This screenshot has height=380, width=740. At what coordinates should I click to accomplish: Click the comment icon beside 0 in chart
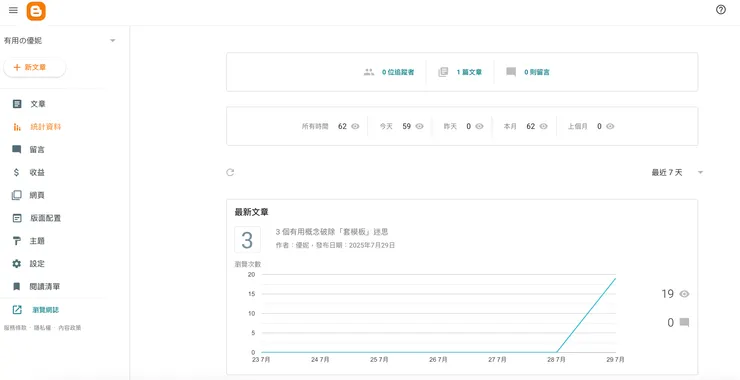coord(684,322)
